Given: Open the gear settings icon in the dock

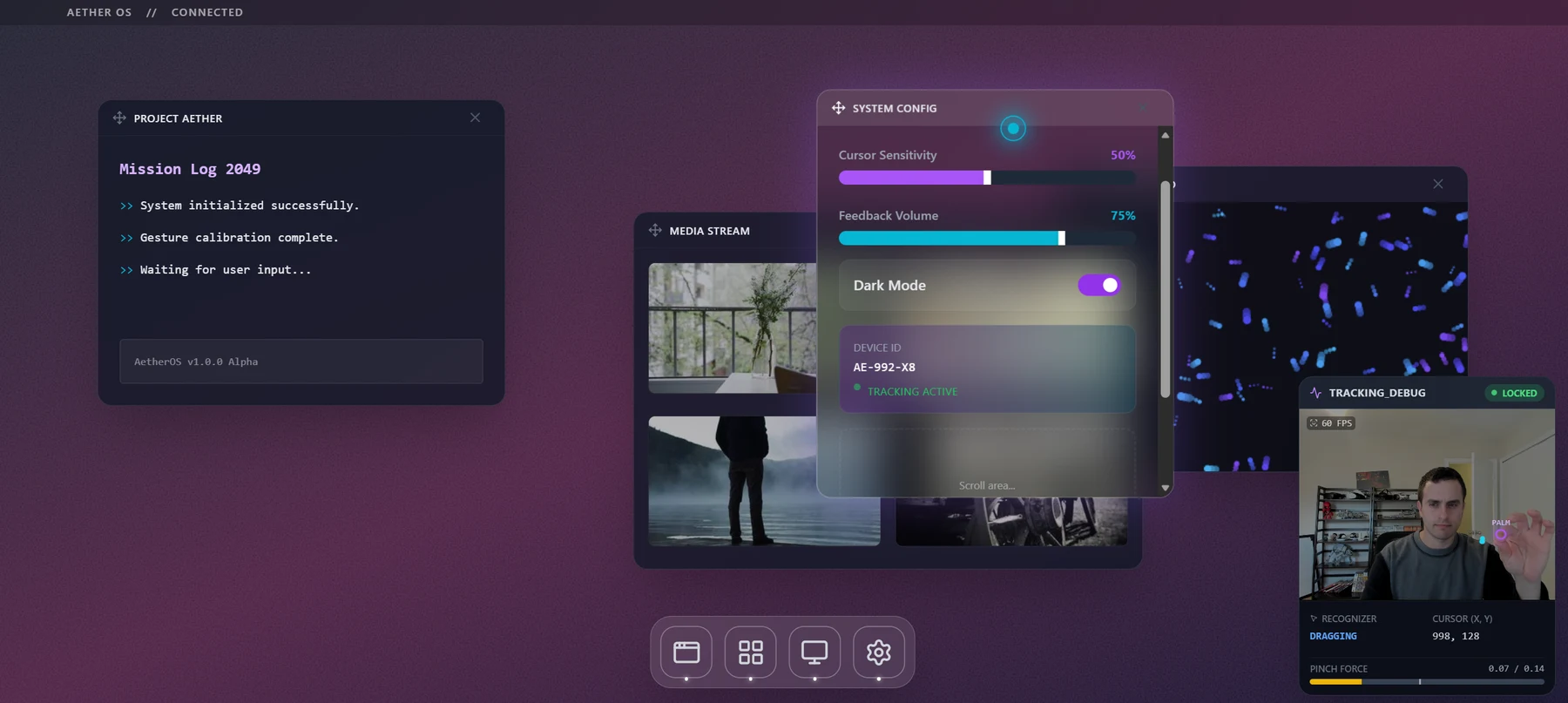Looking at the screenshot, I should pyautogui.click(x=878, y=652).
